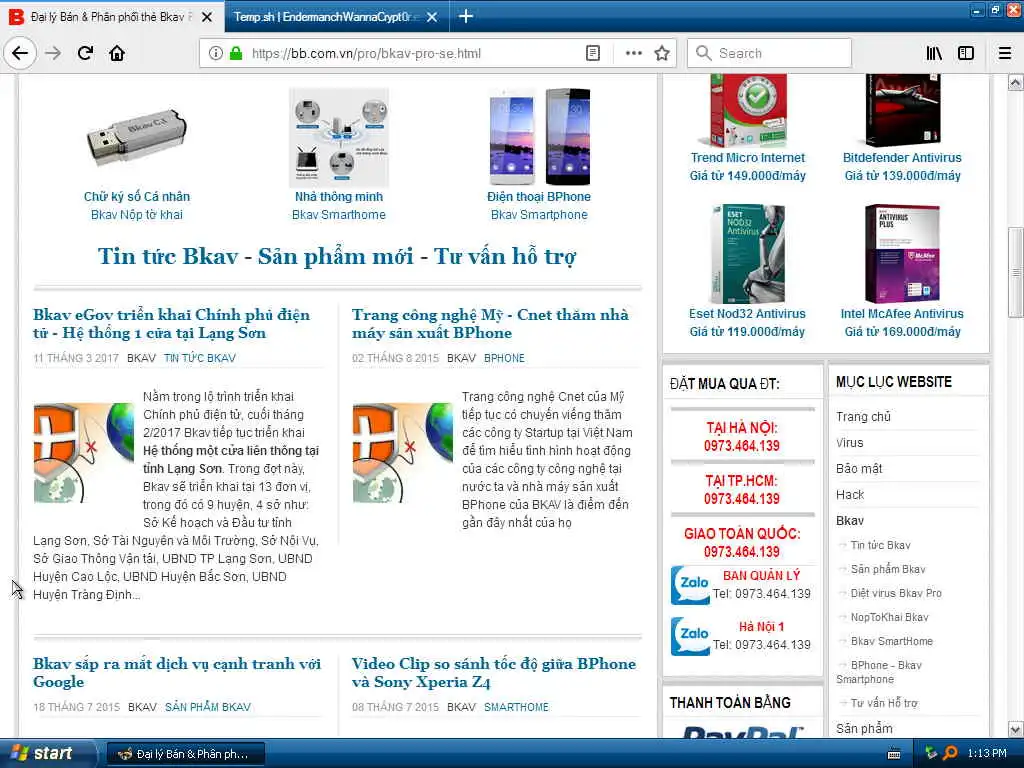Open page actions three-dot menu
The width and height of the screenshot is (1024, 768).
click(633, 53)
